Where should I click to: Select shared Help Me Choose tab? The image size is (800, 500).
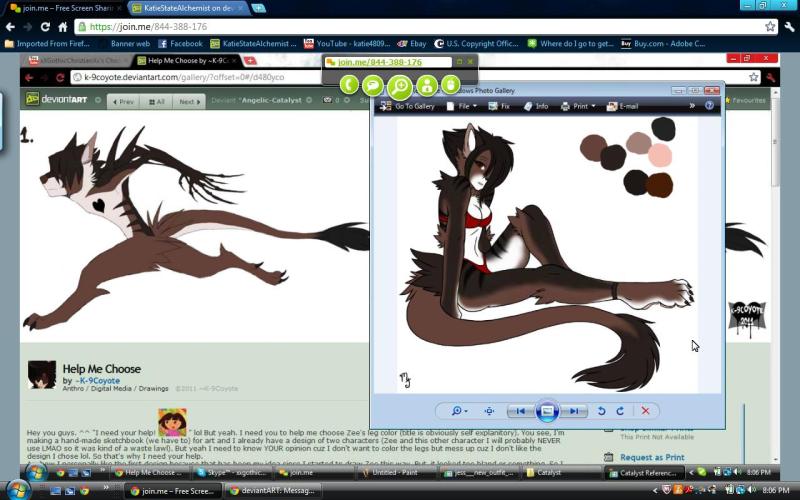pos(187,61)
